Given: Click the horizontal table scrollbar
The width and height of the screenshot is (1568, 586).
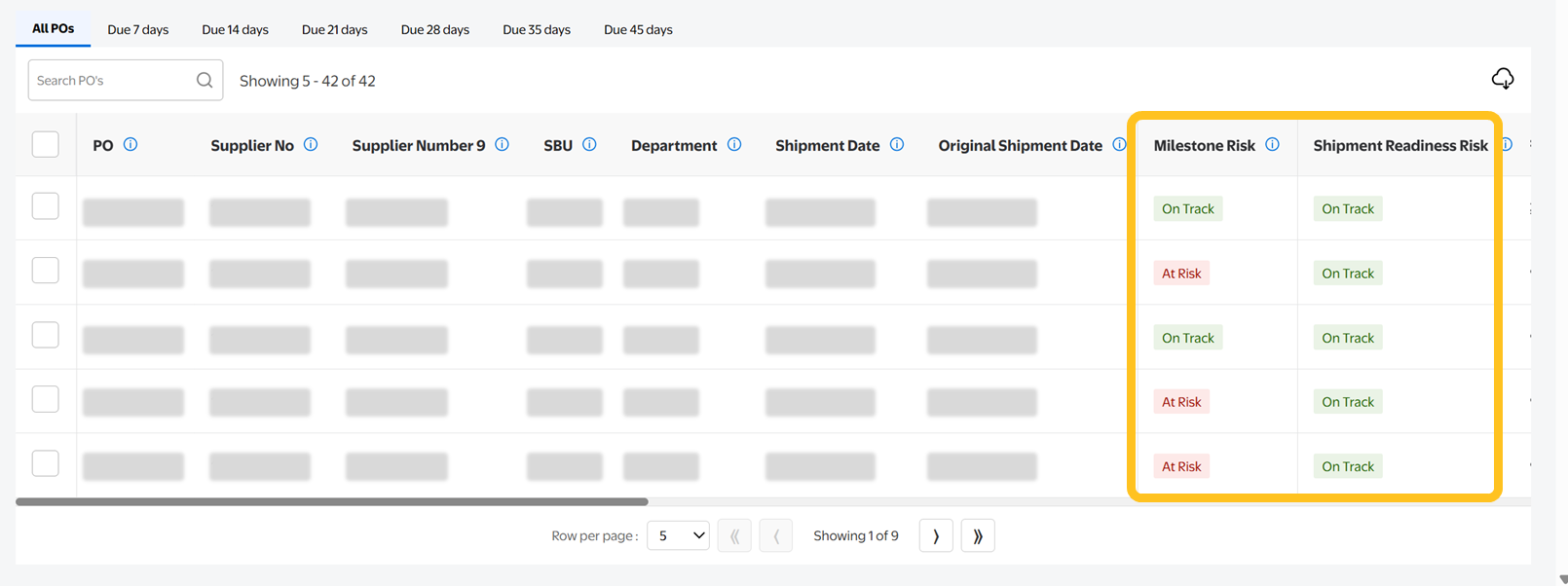Looking at the screenshot, I should (x=331, y=502).
